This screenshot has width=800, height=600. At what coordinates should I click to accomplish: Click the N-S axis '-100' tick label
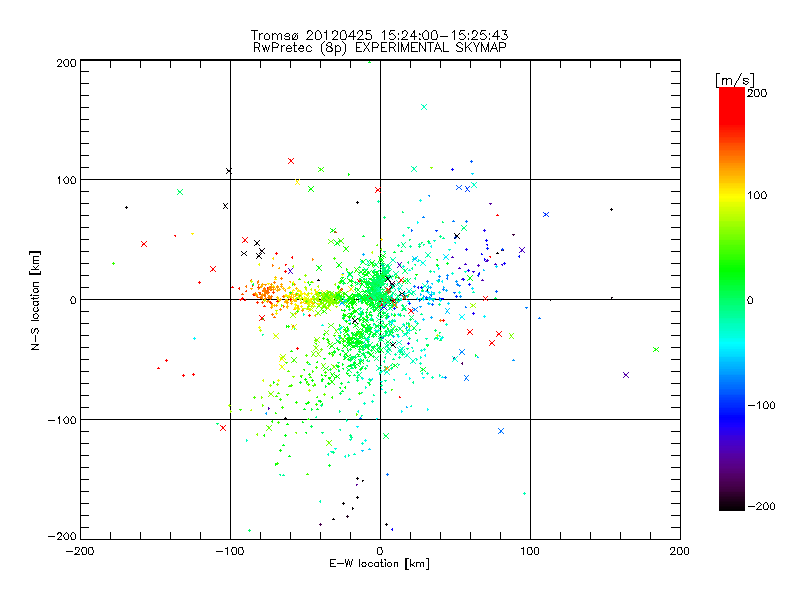click(62, 420)
